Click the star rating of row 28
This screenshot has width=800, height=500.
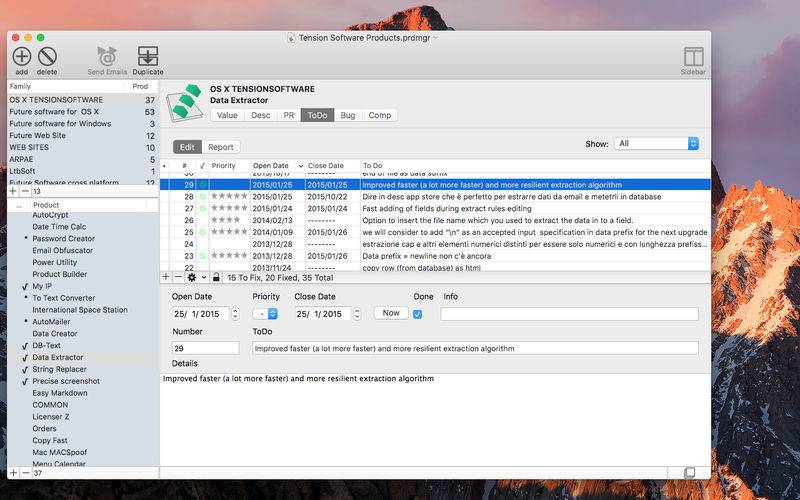[229, 196]
